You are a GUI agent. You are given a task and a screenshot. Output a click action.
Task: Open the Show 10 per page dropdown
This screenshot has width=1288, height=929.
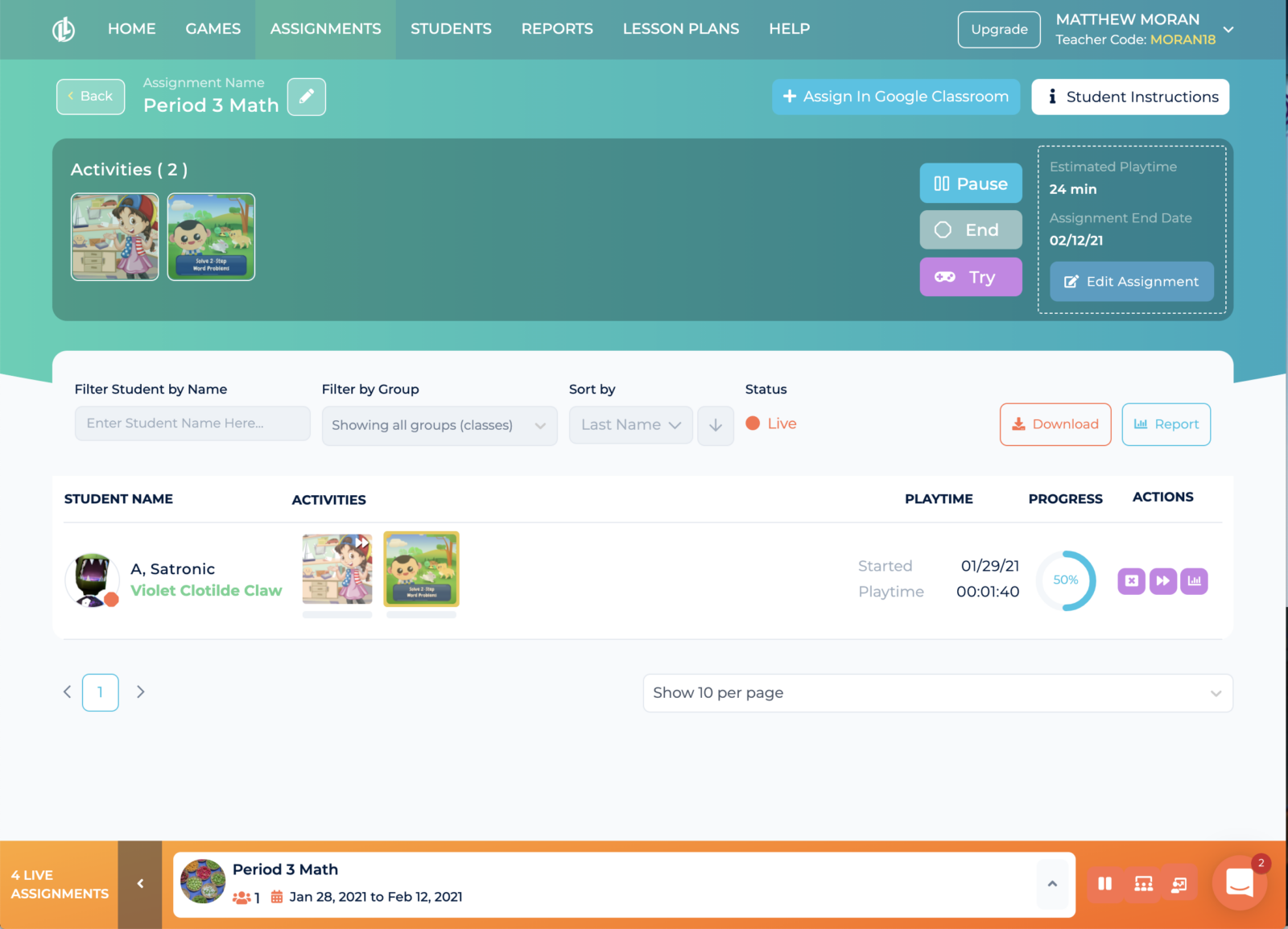tap(937, 692)
